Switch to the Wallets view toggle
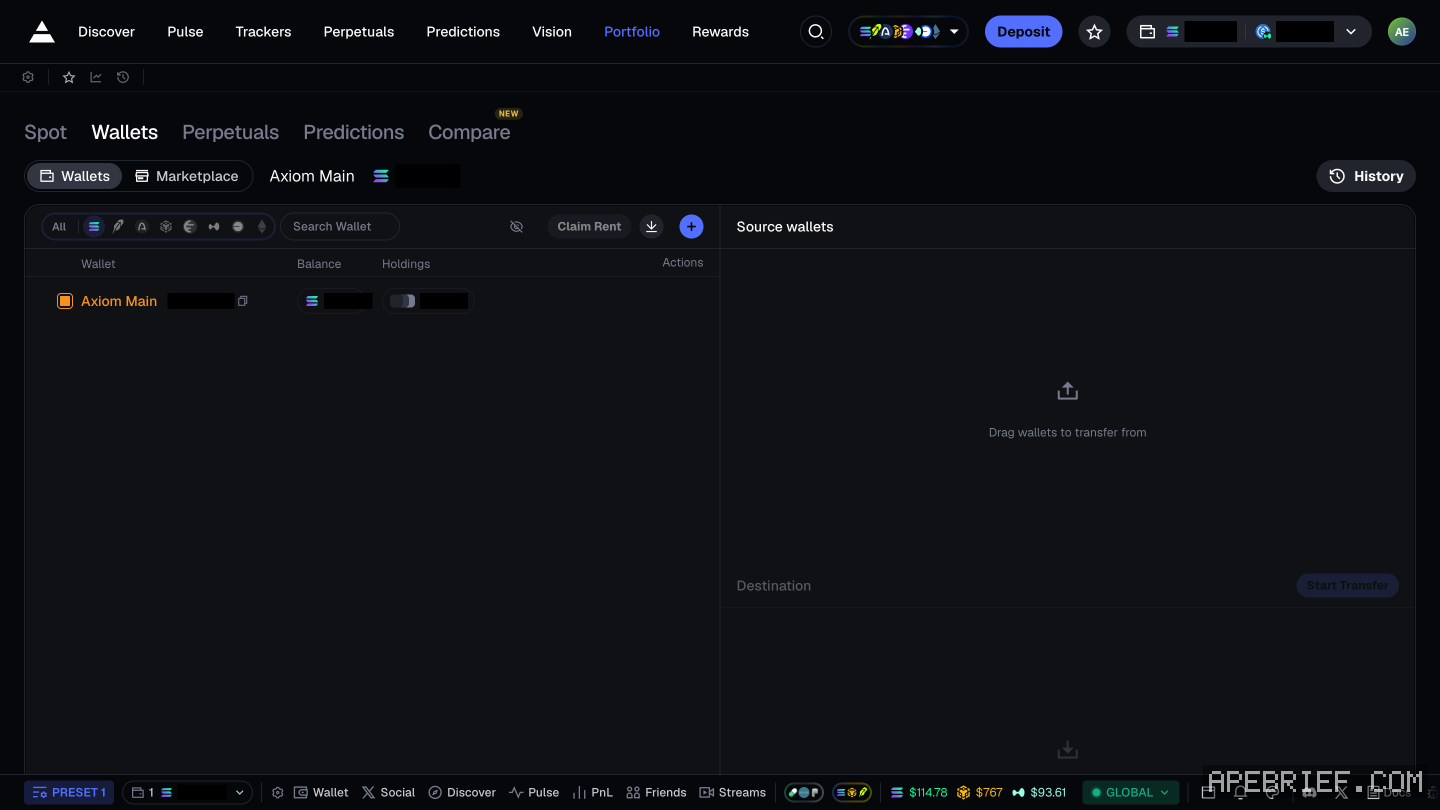Screen dimensions: 1440x810 75,176
